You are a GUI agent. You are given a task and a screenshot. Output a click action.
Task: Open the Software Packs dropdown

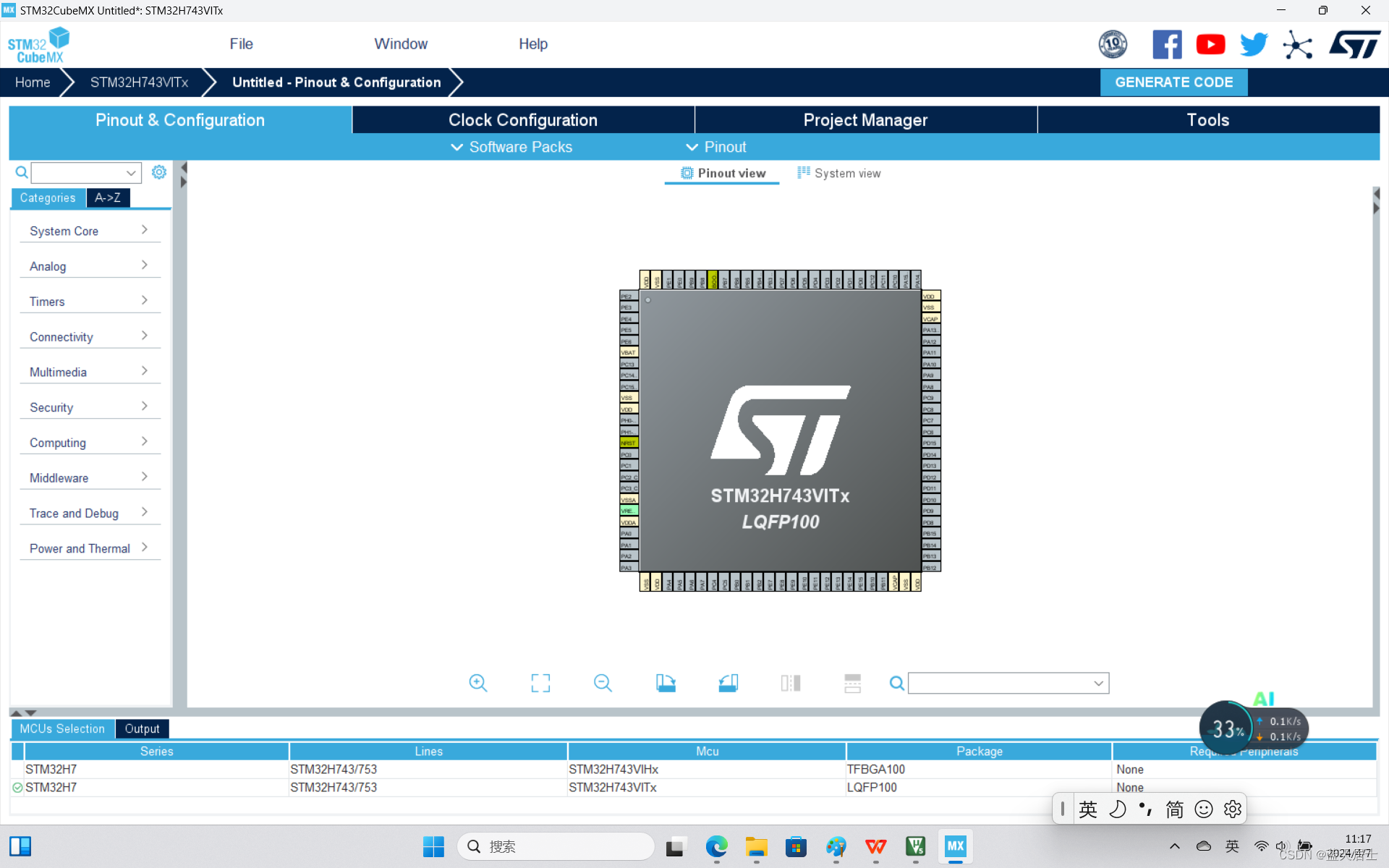click(x=512, y=147)
